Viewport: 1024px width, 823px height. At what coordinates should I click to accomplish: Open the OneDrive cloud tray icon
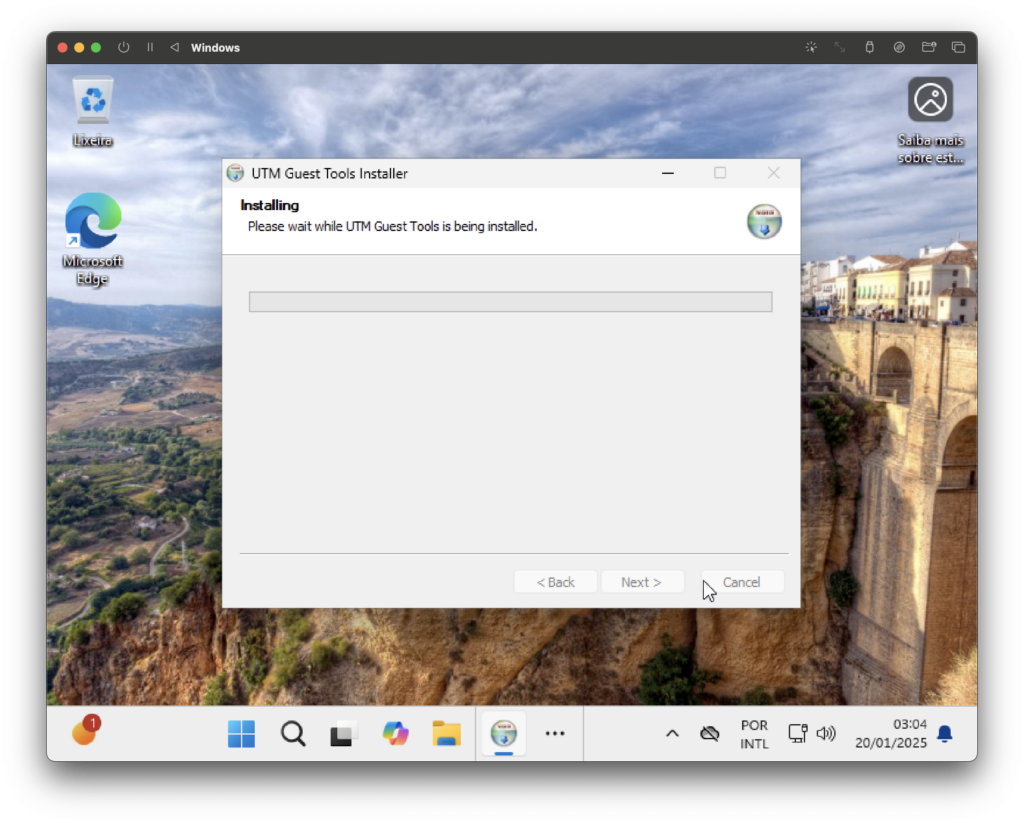[x=709, y=734]
